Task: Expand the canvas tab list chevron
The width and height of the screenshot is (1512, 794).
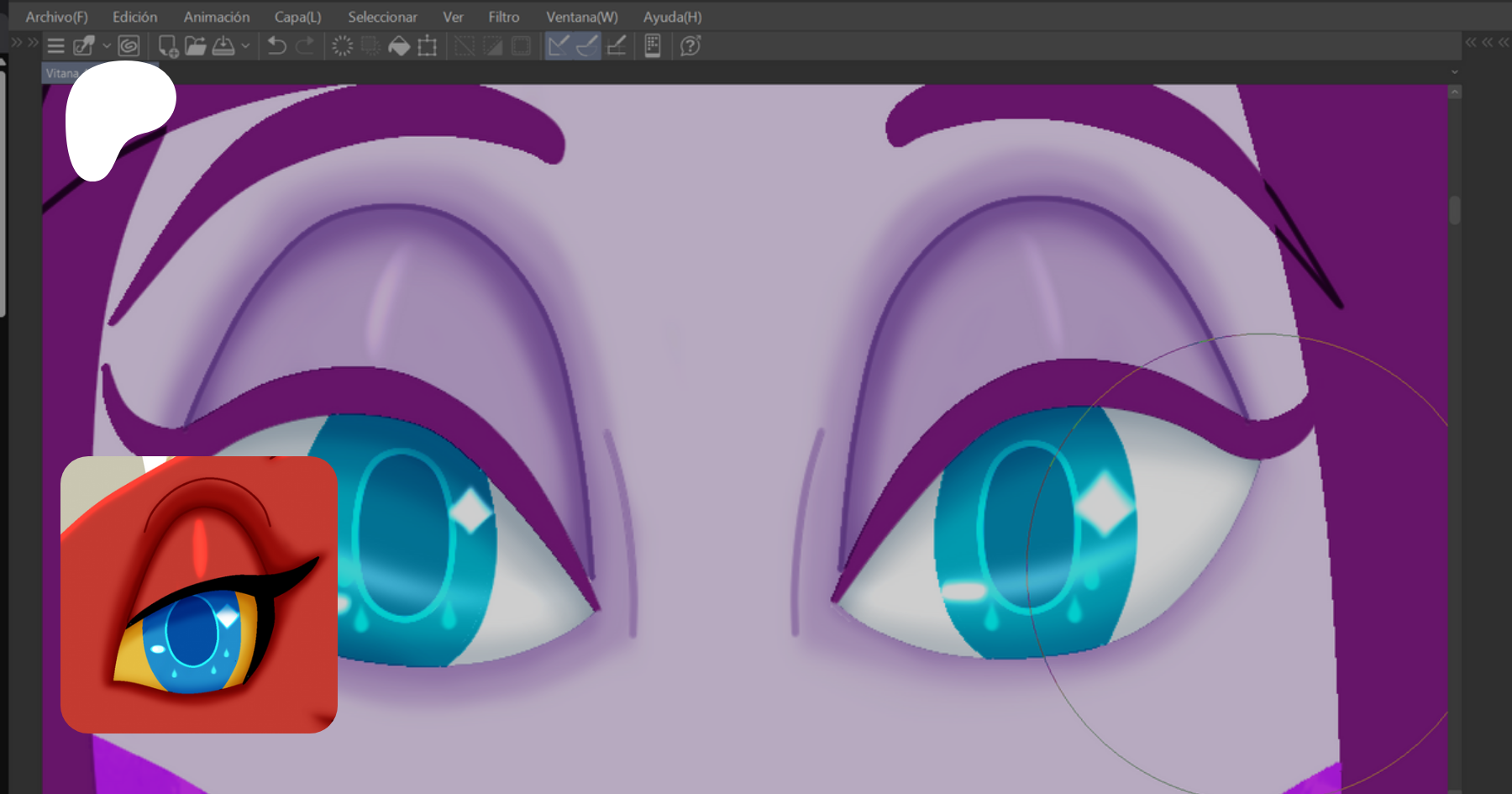Action: coord(1455,72)
